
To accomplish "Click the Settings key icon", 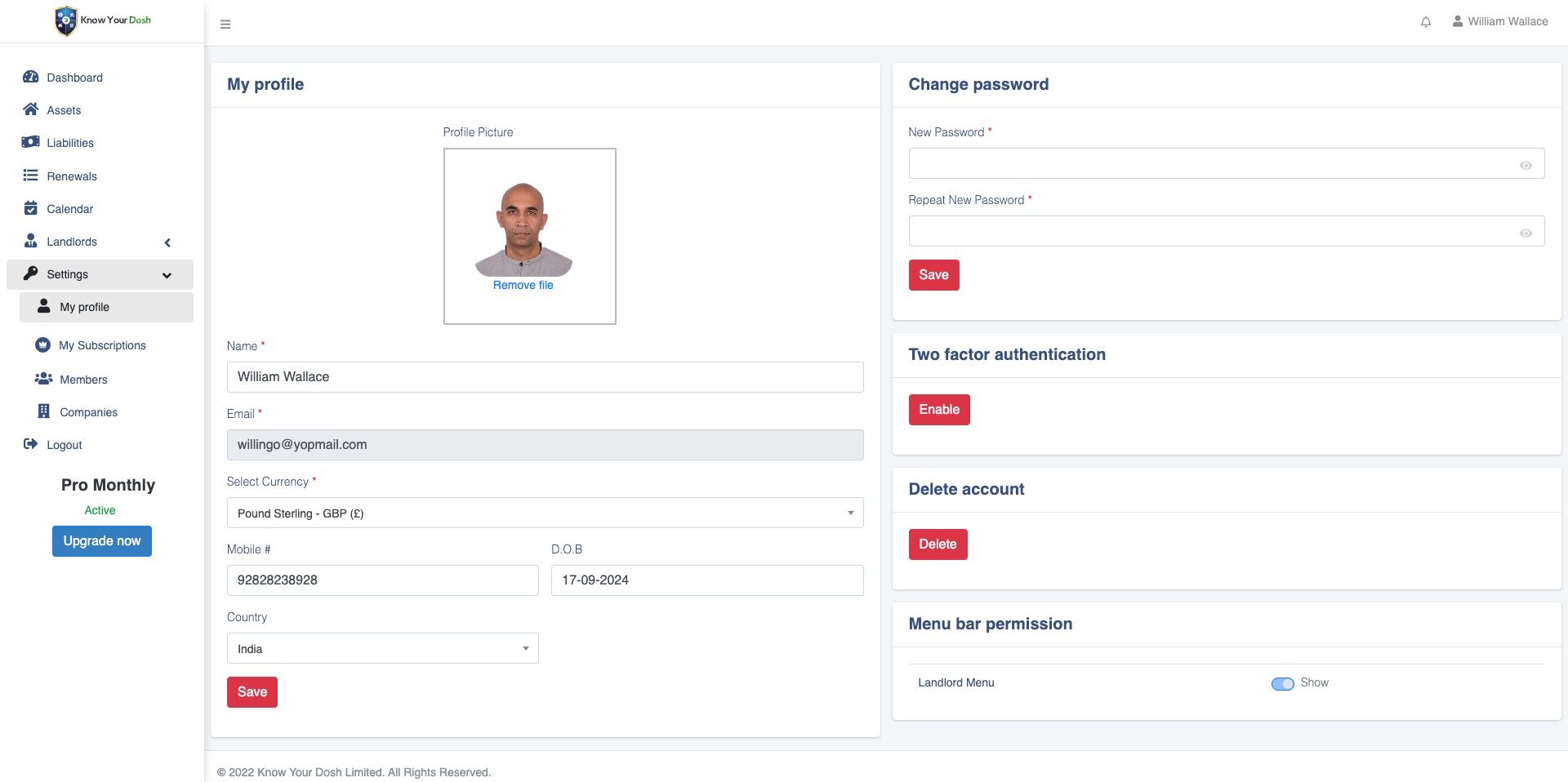I will tap(31, 273).
